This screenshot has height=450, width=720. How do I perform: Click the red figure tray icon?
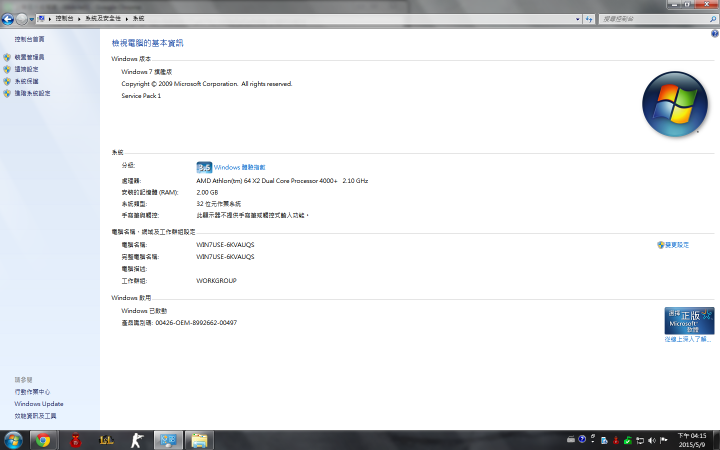616,440
